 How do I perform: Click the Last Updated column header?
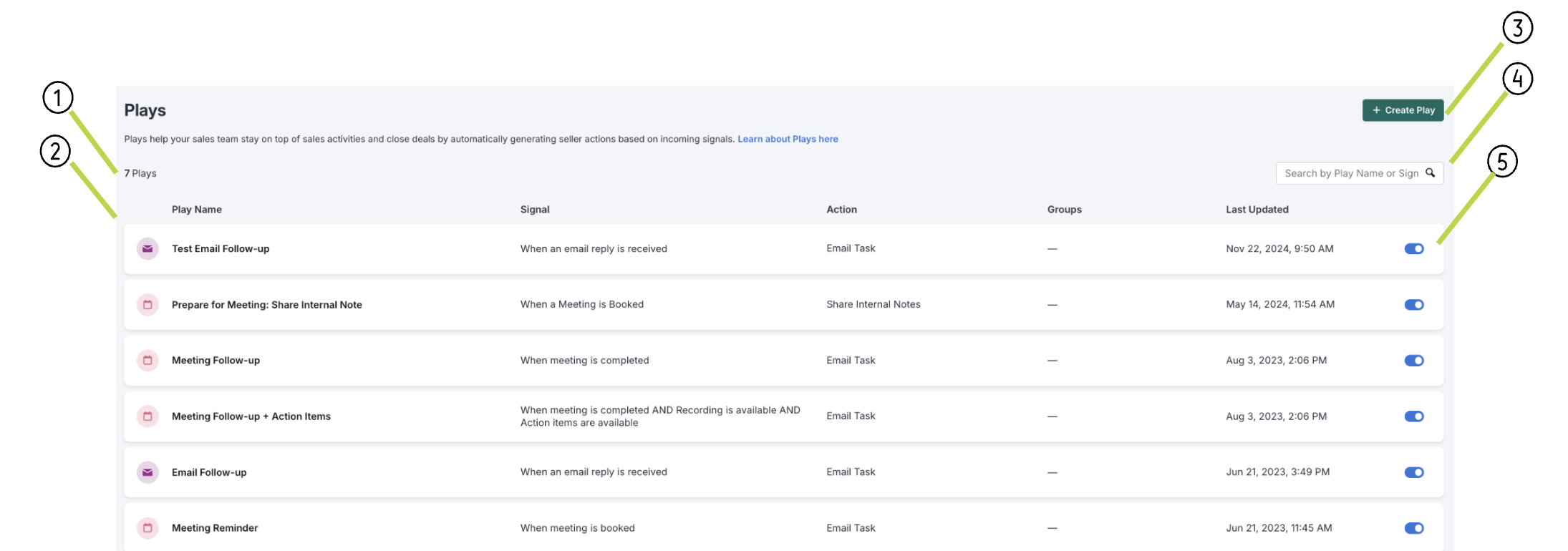(x=1257, y=210)
